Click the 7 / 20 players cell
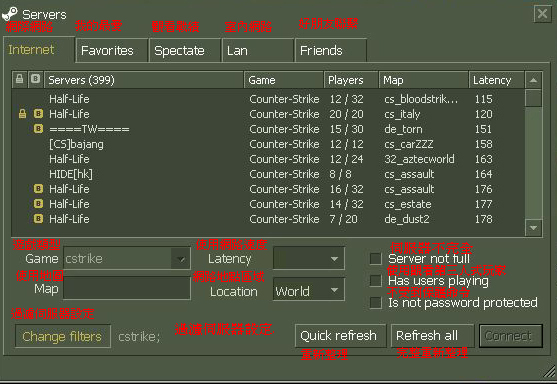557x384 pixels. point(343,219)
